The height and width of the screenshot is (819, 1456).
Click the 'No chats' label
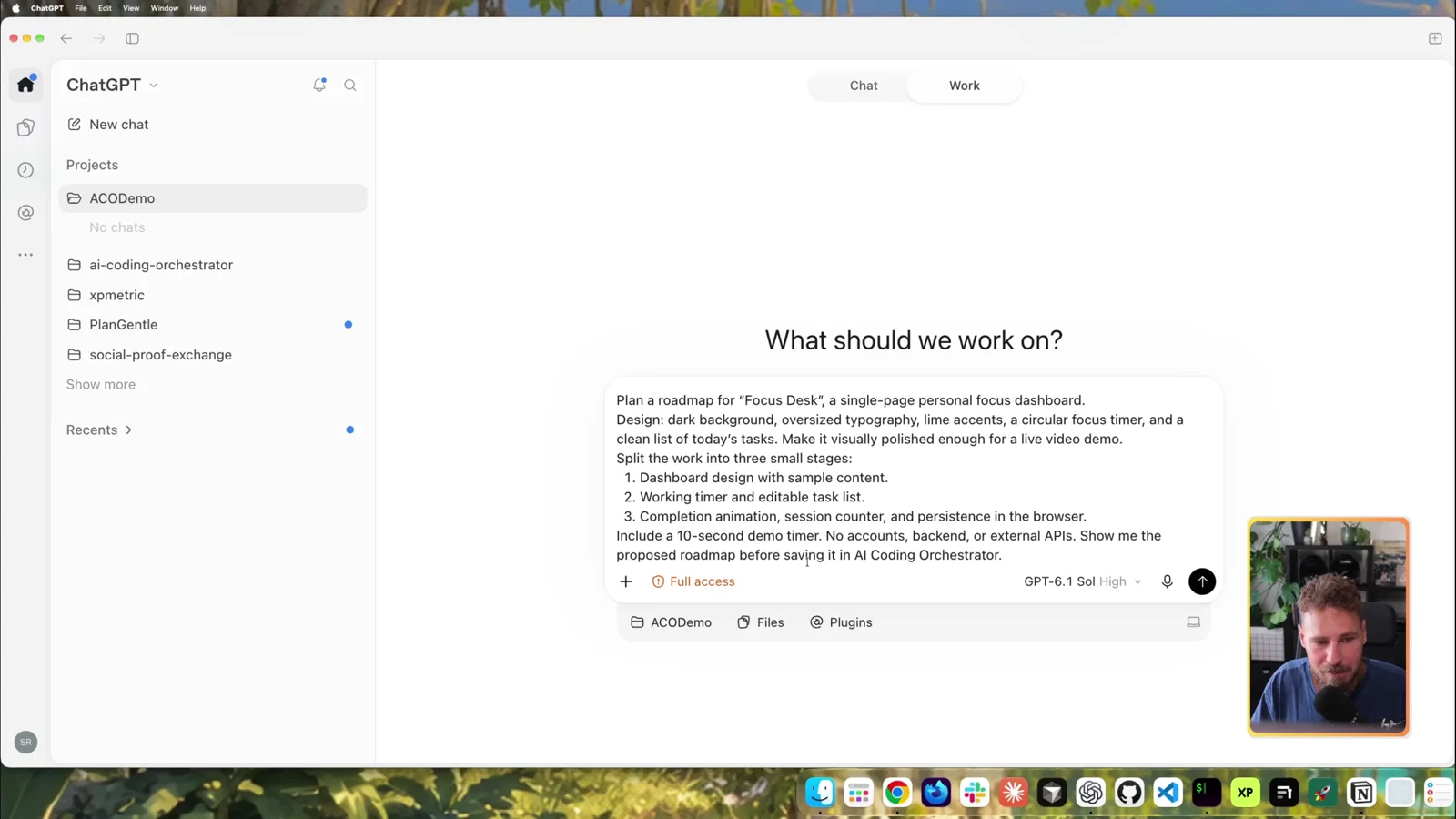[x=116, y=227]
